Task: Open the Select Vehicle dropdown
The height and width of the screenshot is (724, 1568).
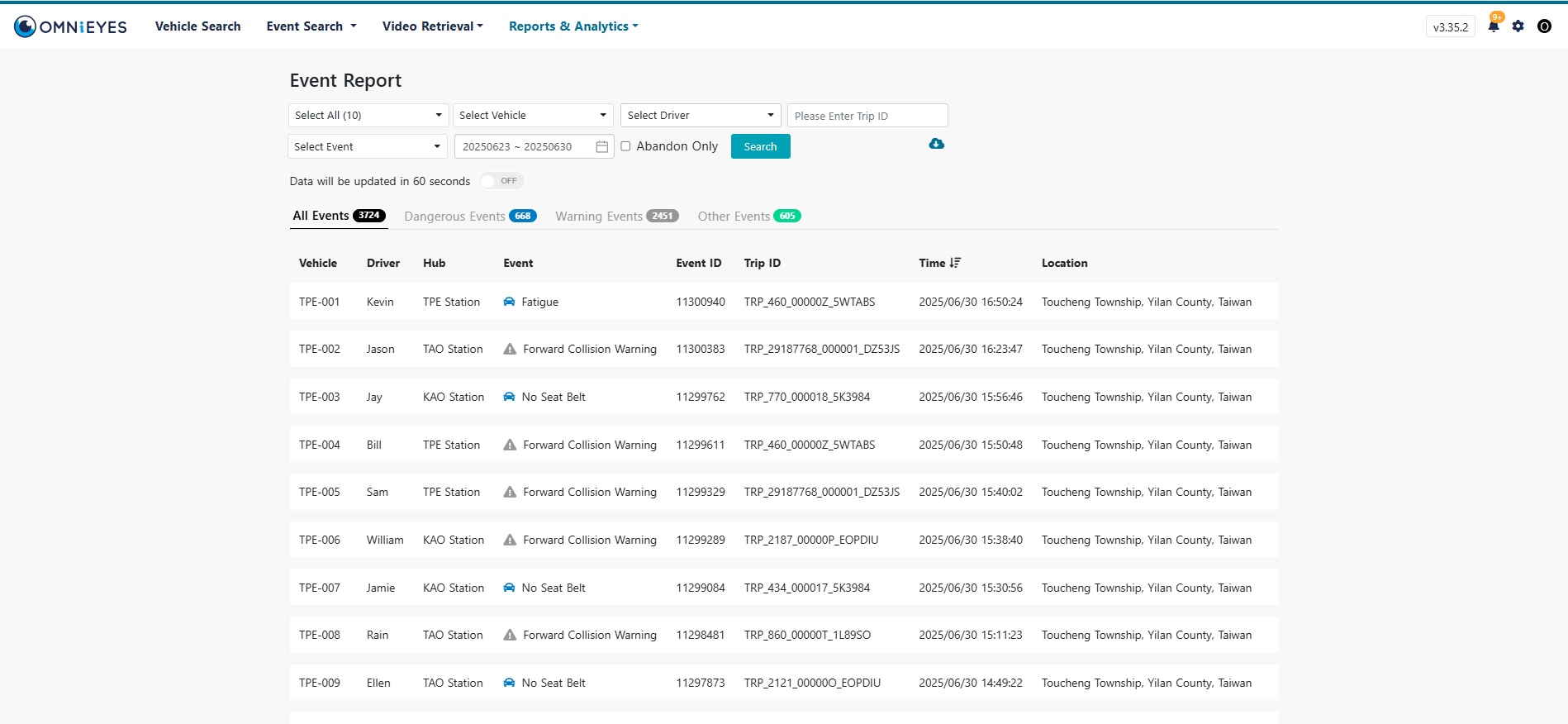Action: (533, 116)
